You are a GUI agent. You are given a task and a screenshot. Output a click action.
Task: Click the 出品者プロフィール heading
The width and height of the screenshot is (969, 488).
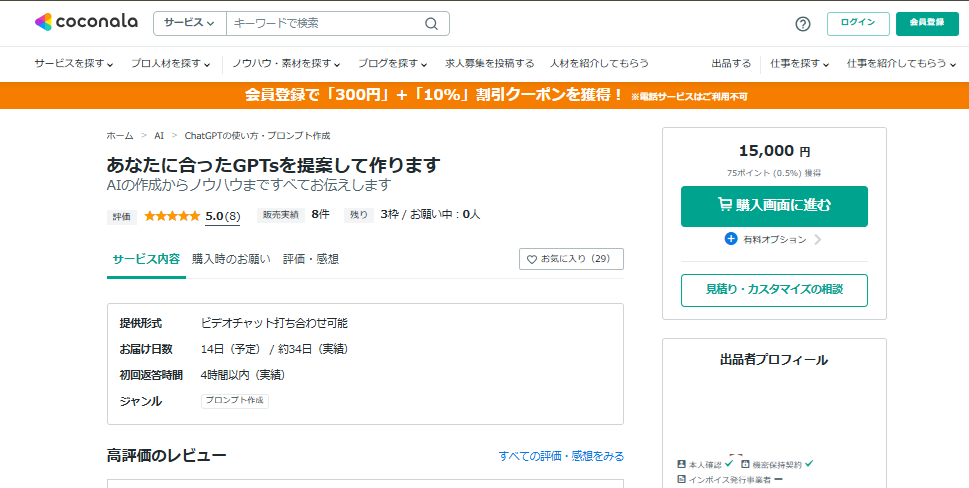(x=774, y=360)
